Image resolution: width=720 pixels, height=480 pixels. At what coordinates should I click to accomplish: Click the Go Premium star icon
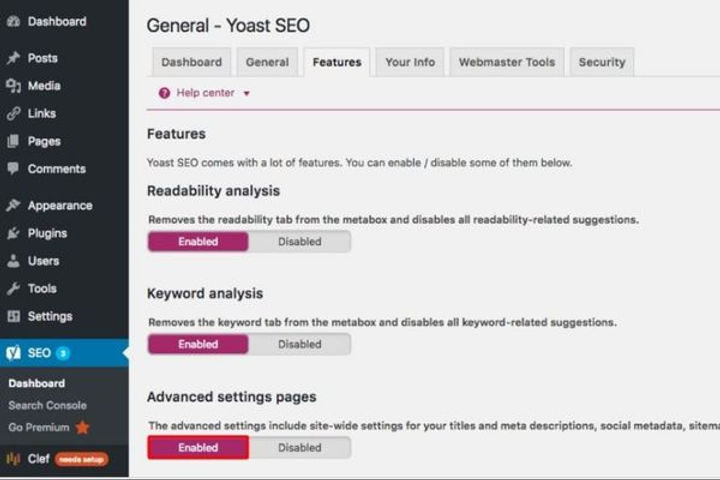click(83, 427)
